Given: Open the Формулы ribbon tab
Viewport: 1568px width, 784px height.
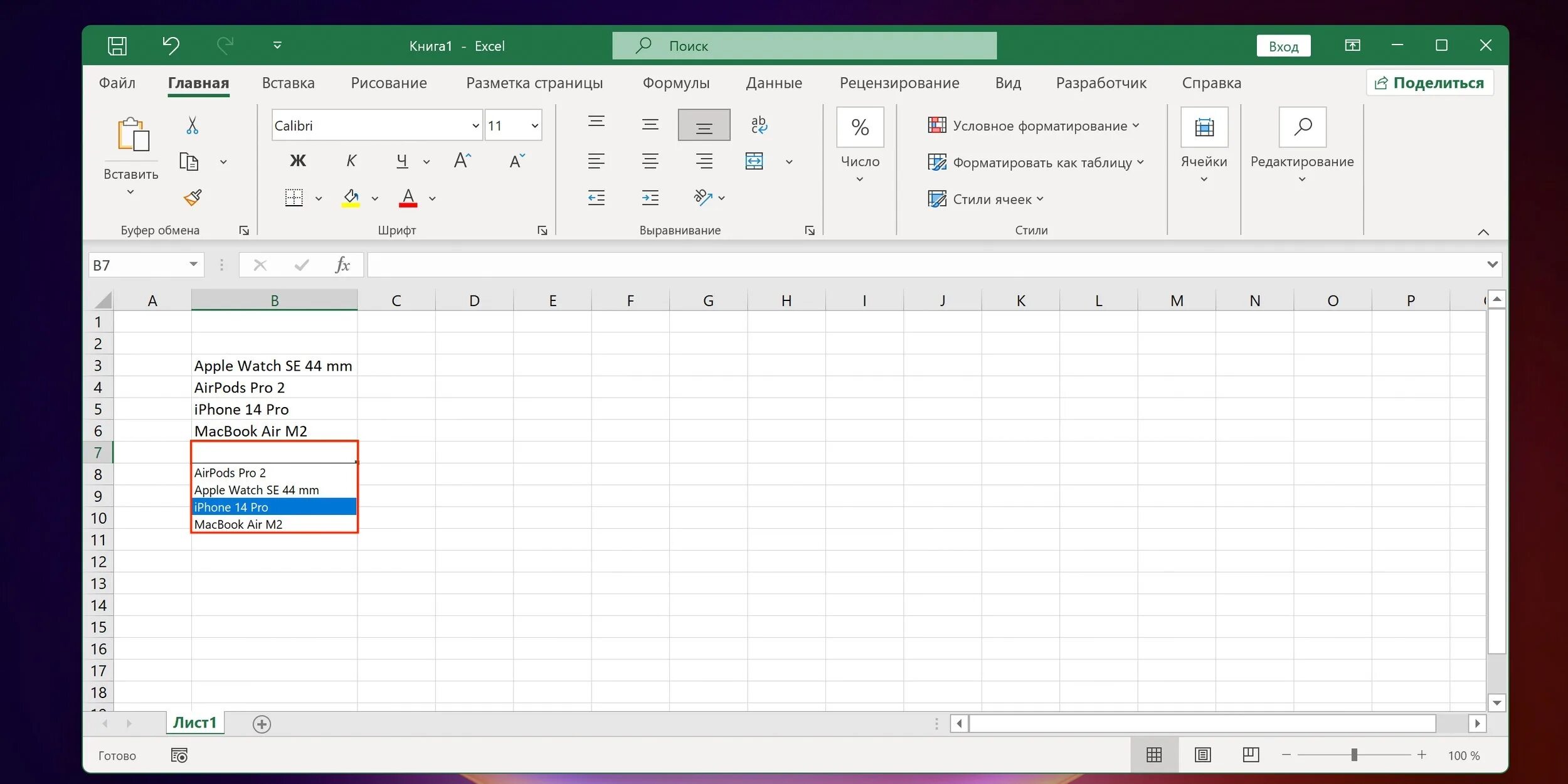Looking at the screenshot, I should point(675,83).
